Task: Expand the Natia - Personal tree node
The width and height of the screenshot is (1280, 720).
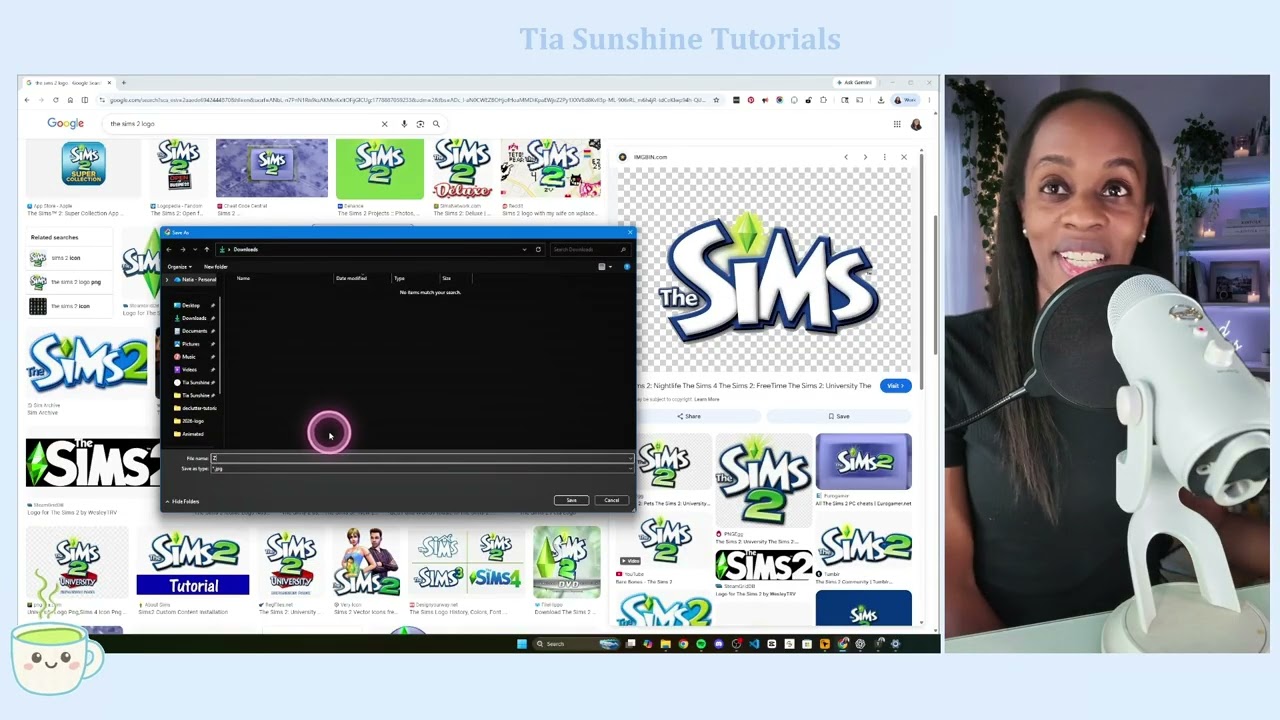Action: (167, 280)
